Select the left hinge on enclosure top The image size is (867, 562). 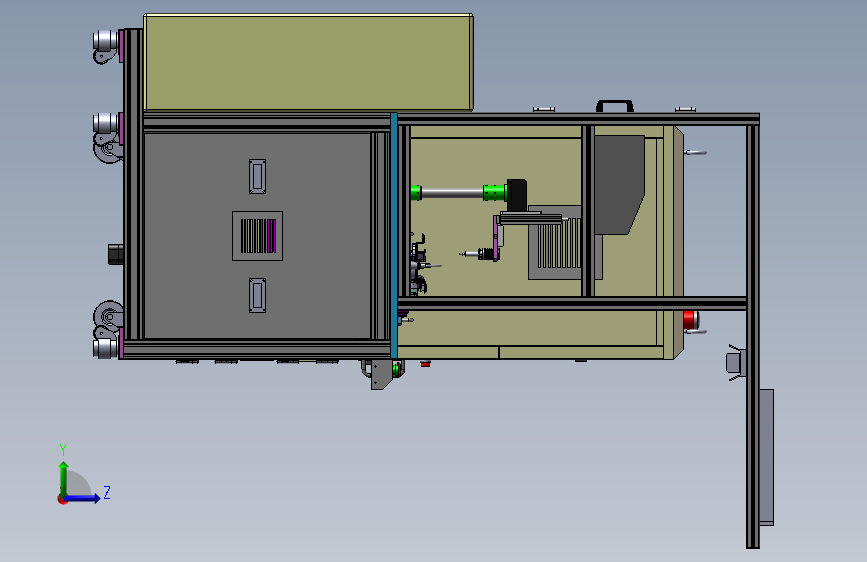[x=544, y=110]
